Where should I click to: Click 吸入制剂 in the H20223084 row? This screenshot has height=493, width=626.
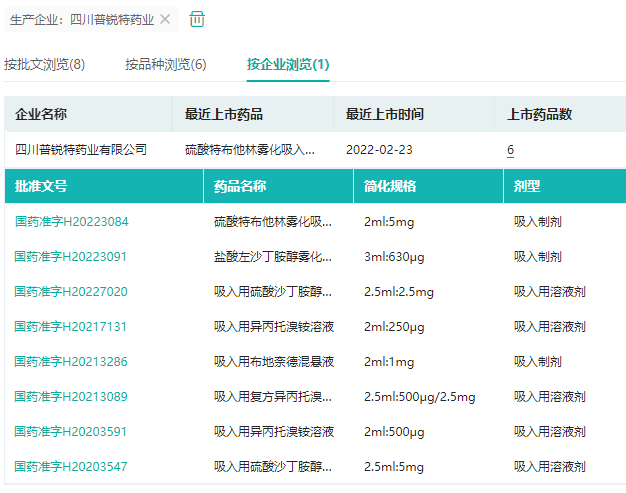point(538,222)
